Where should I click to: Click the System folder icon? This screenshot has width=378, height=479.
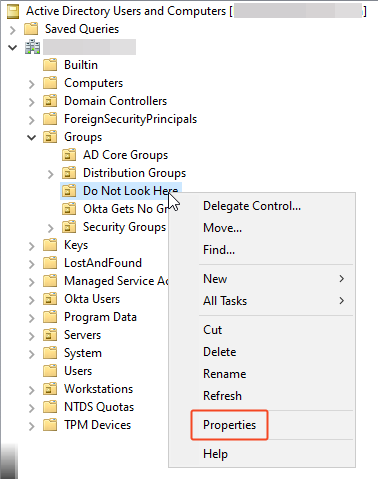tap(50, 353)
